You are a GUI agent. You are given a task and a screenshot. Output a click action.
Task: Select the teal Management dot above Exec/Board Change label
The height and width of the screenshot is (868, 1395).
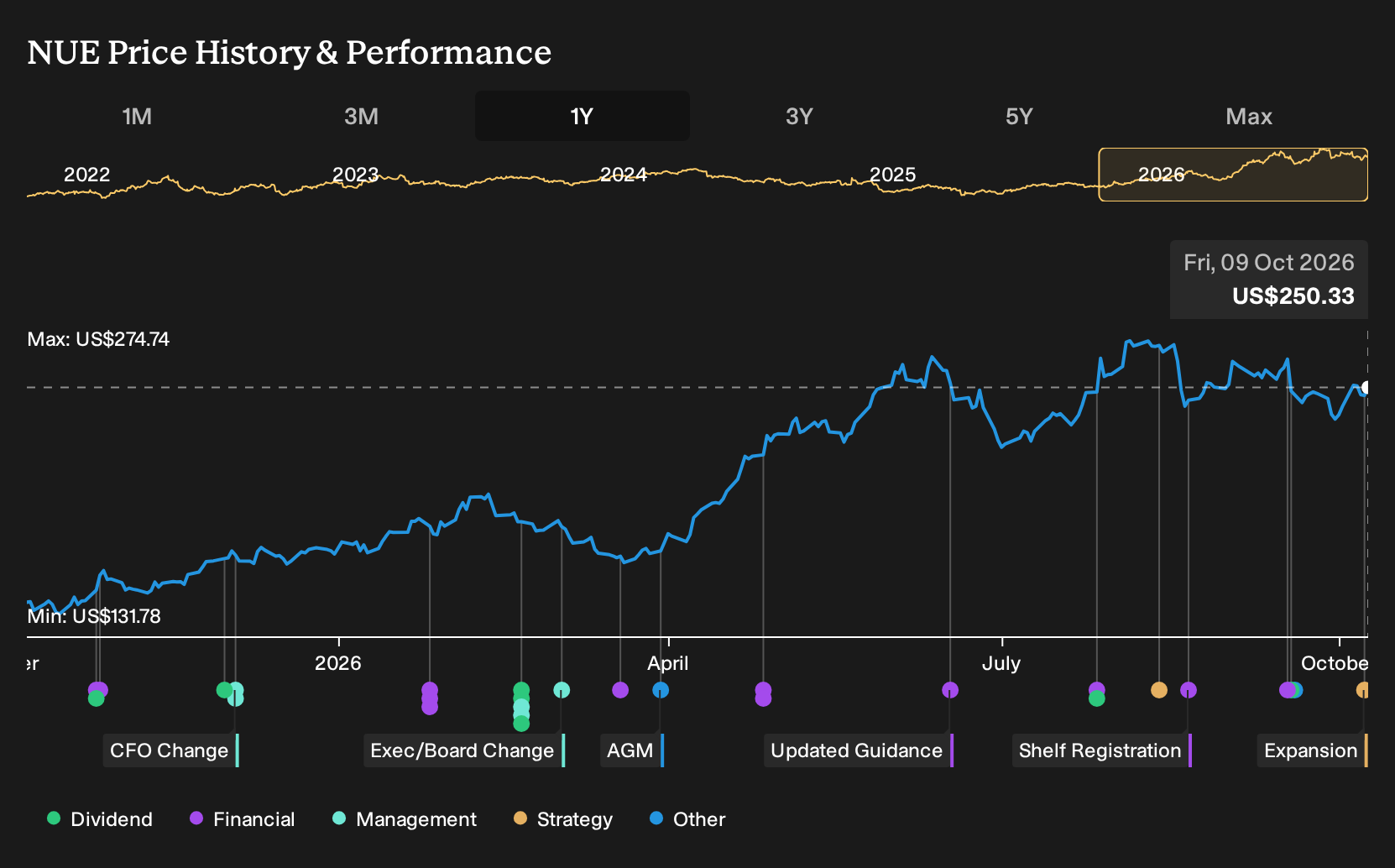pos(562,690)
